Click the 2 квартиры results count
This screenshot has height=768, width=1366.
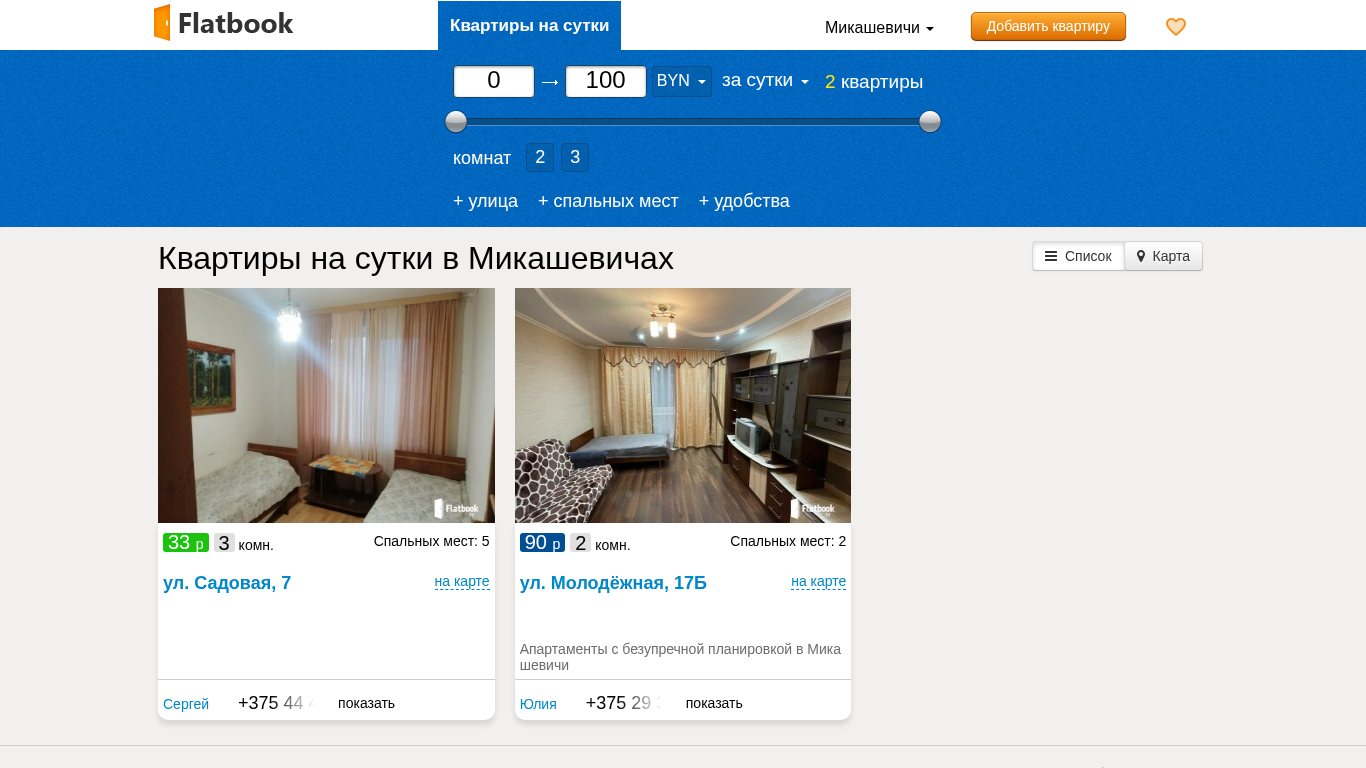tap(874, 82)
